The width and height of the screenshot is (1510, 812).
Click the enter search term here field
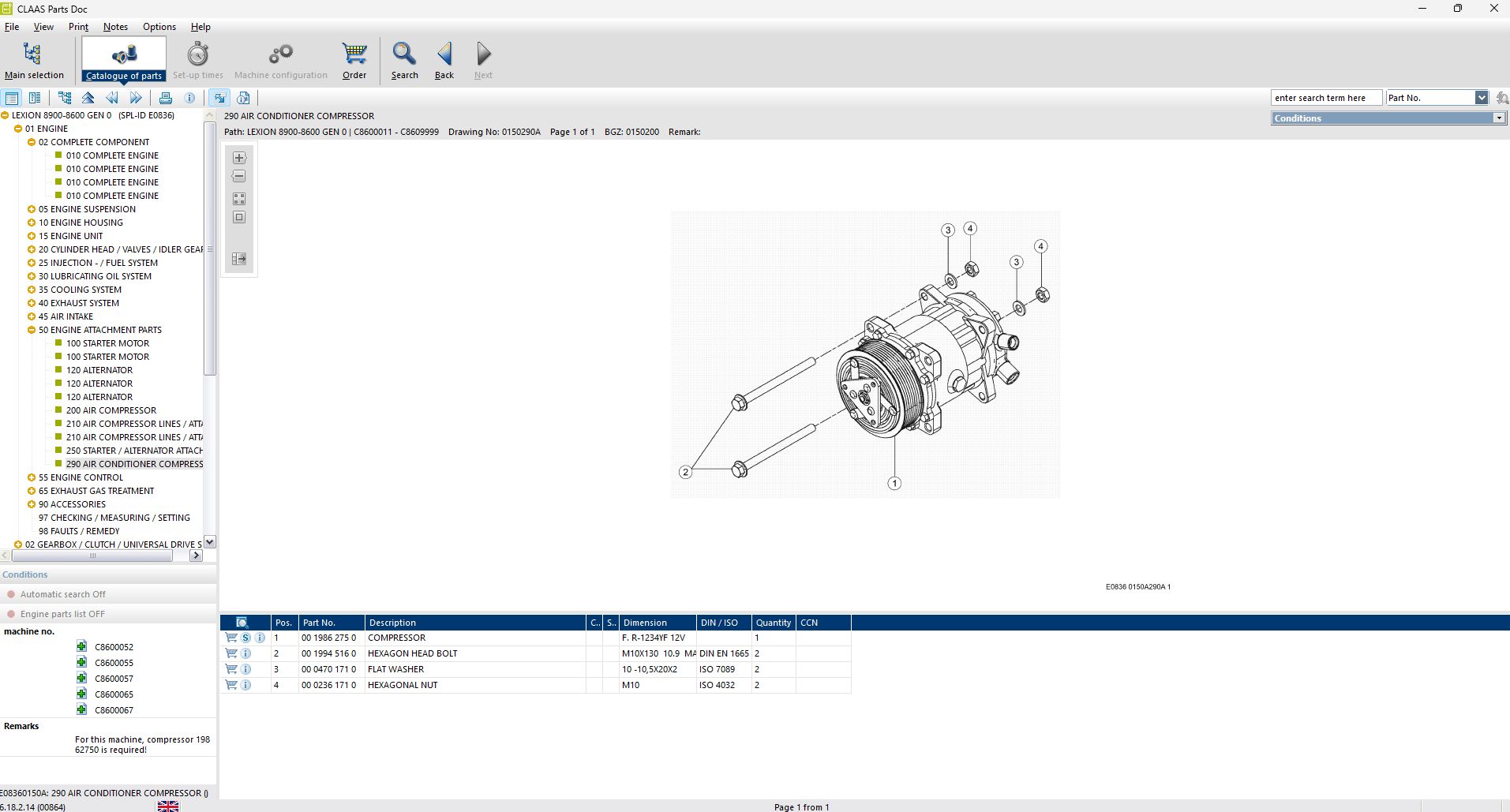pos(1325,97)
